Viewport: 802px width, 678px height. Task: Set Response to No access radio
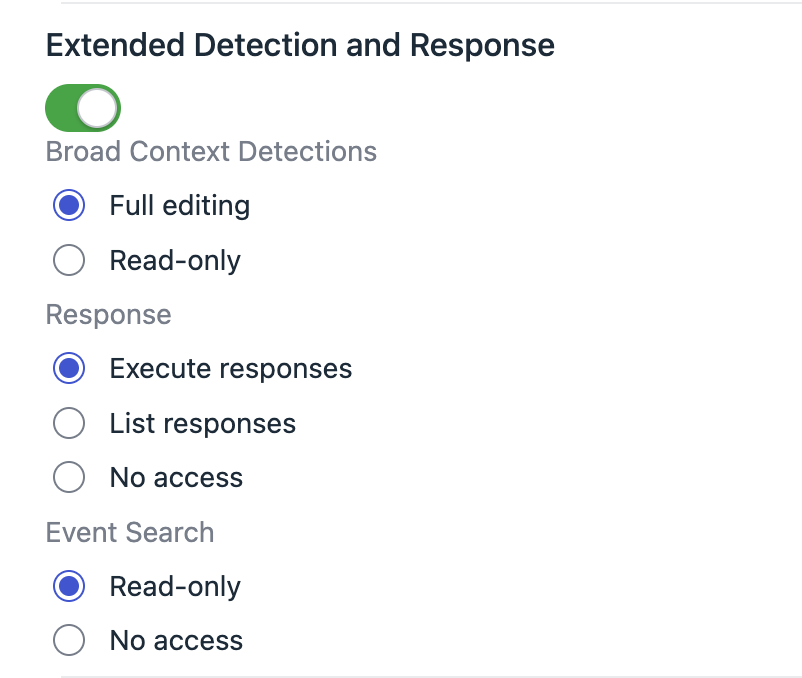(69, 477)
